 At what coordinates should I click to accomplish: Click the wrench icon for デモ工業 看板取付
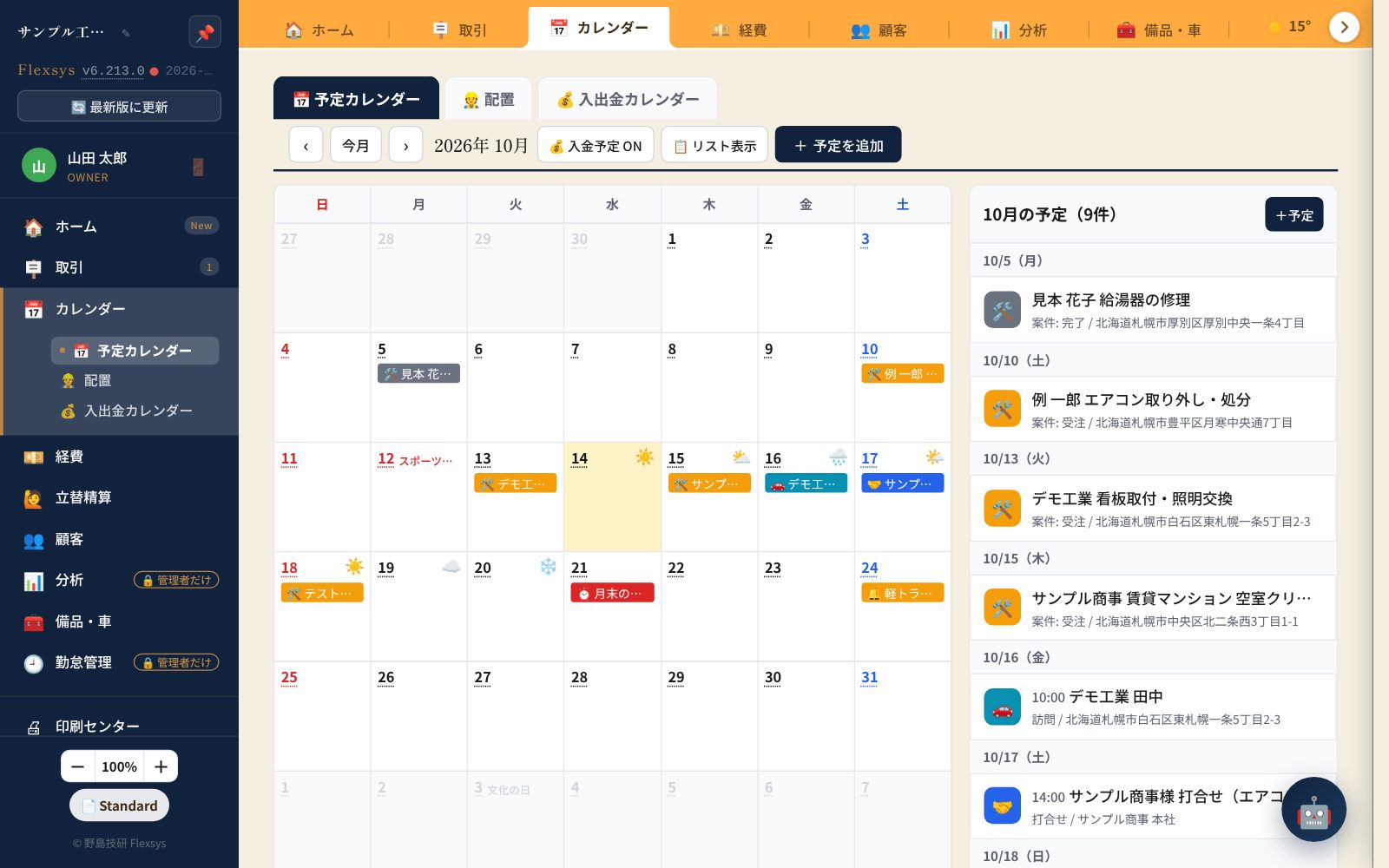click(x=1002, y=509)
